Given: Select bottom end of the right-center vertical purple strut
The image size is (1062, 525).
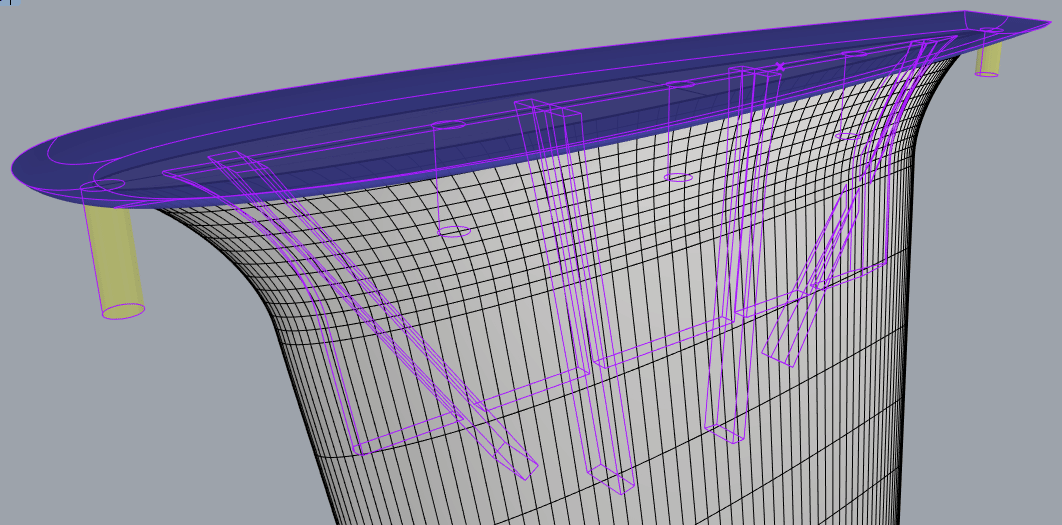Looking at the screenshot, I should [x=725, y=433].
